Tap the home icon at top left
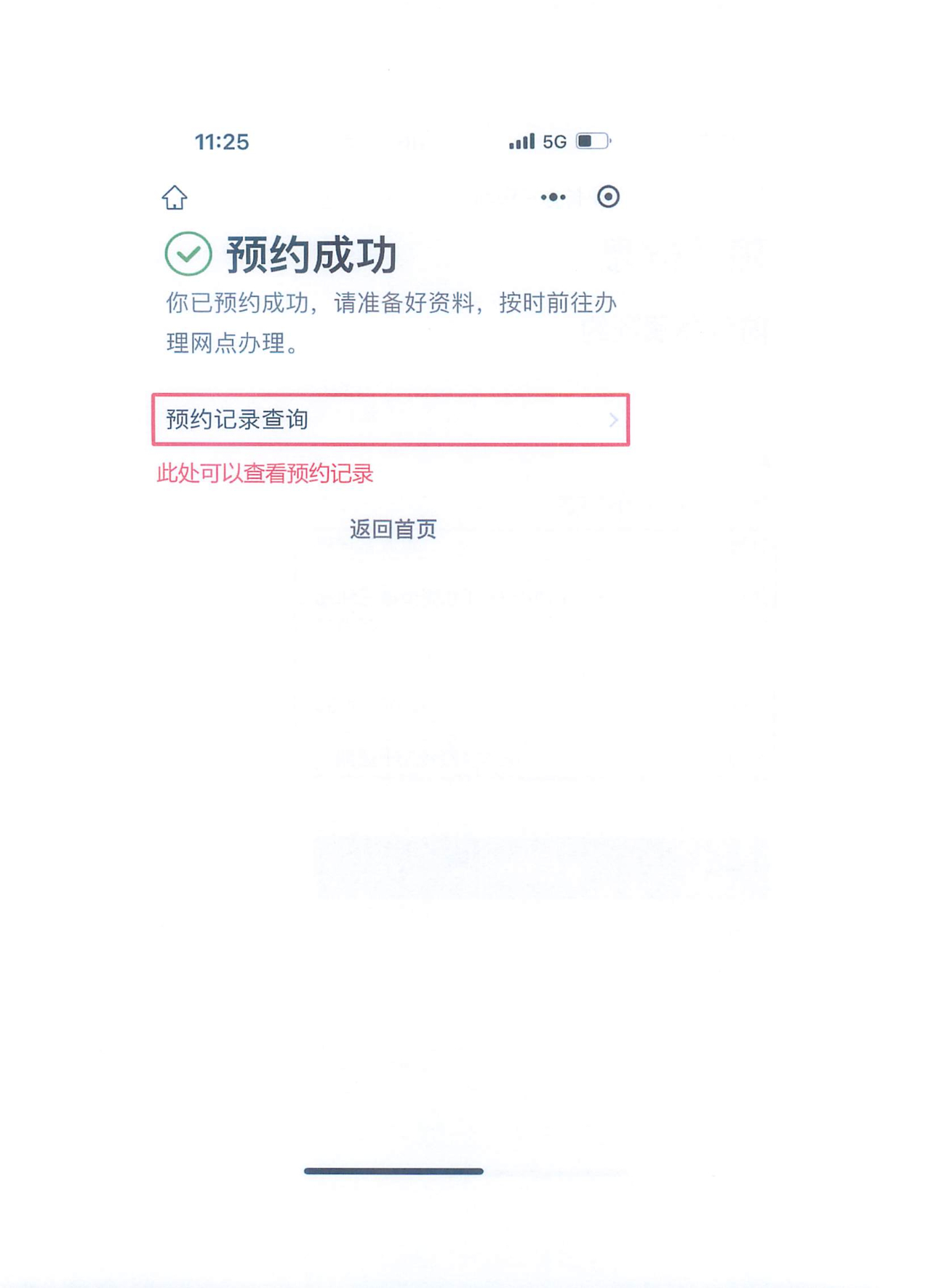The height and width of the screenshot is (1288, 931). 175,197
